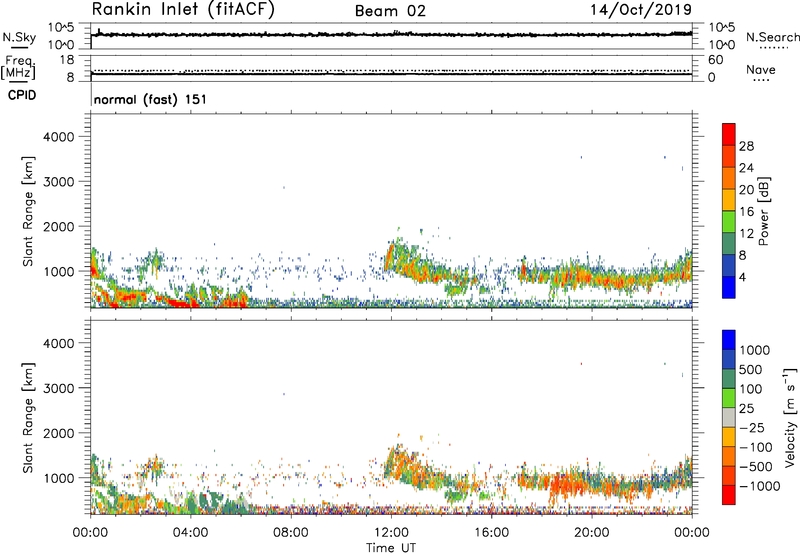The width and height of the screenshot is (800, 554).
Task: Click the "04:00" time tick label
Action: [x=191, y=533]
